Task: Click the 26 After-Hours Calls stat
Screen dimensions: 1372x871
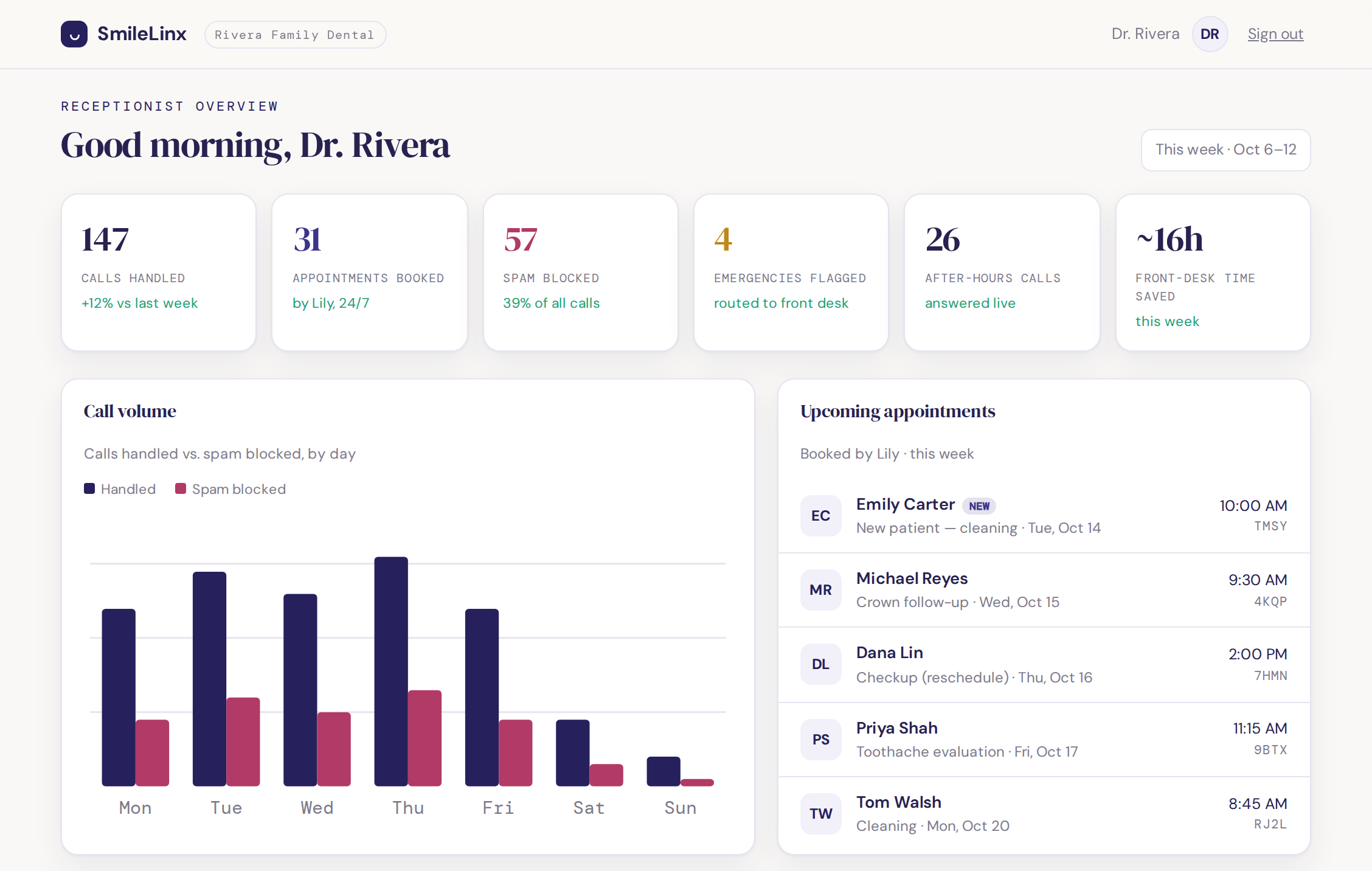Action: click(1002, 272)
